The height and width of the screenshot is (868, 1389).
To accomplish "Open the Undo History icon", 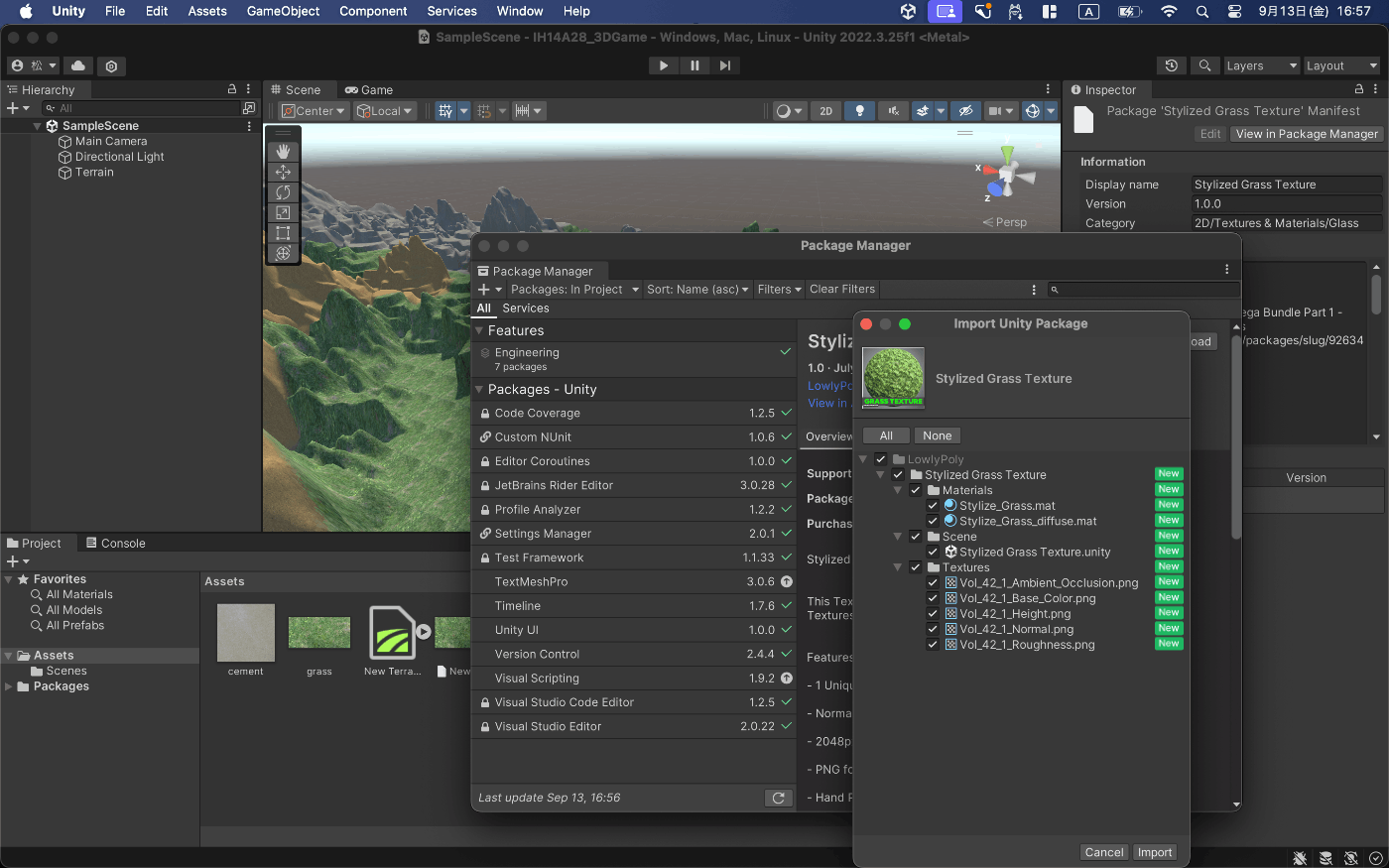I will tap(1172, 65).
